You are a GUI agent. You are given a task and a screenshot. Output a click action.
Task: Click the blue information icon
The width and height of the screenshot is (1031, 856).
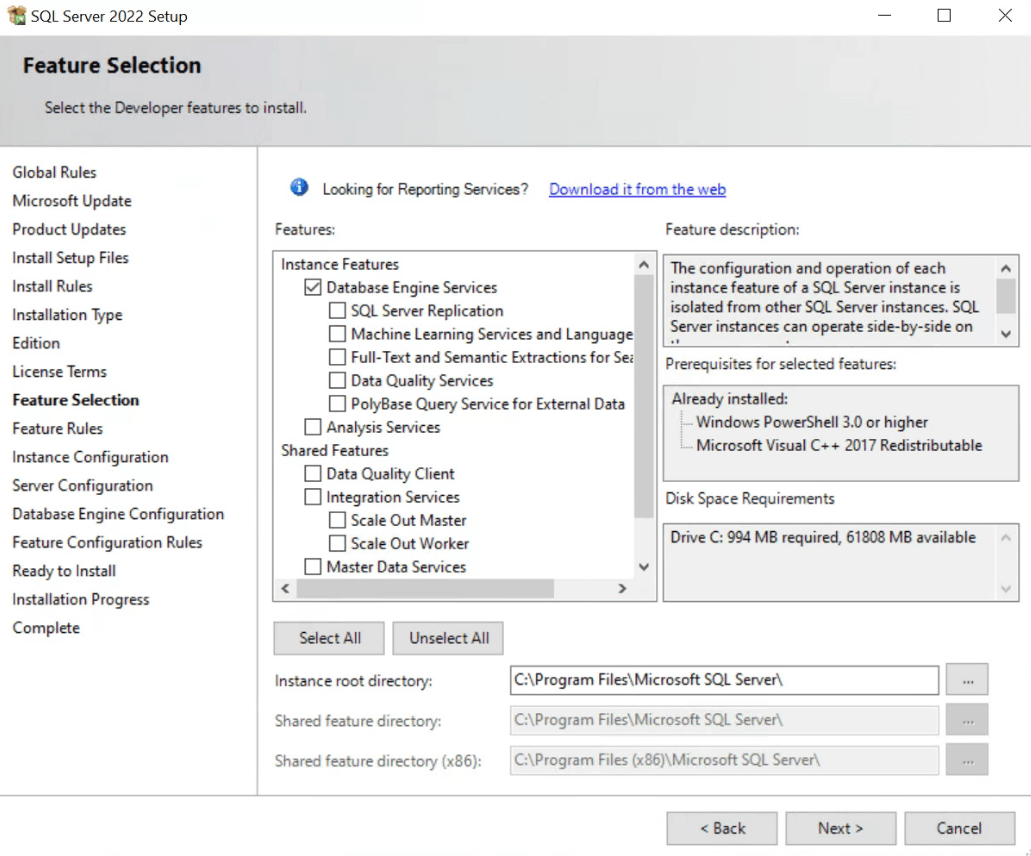click(299, 188)
